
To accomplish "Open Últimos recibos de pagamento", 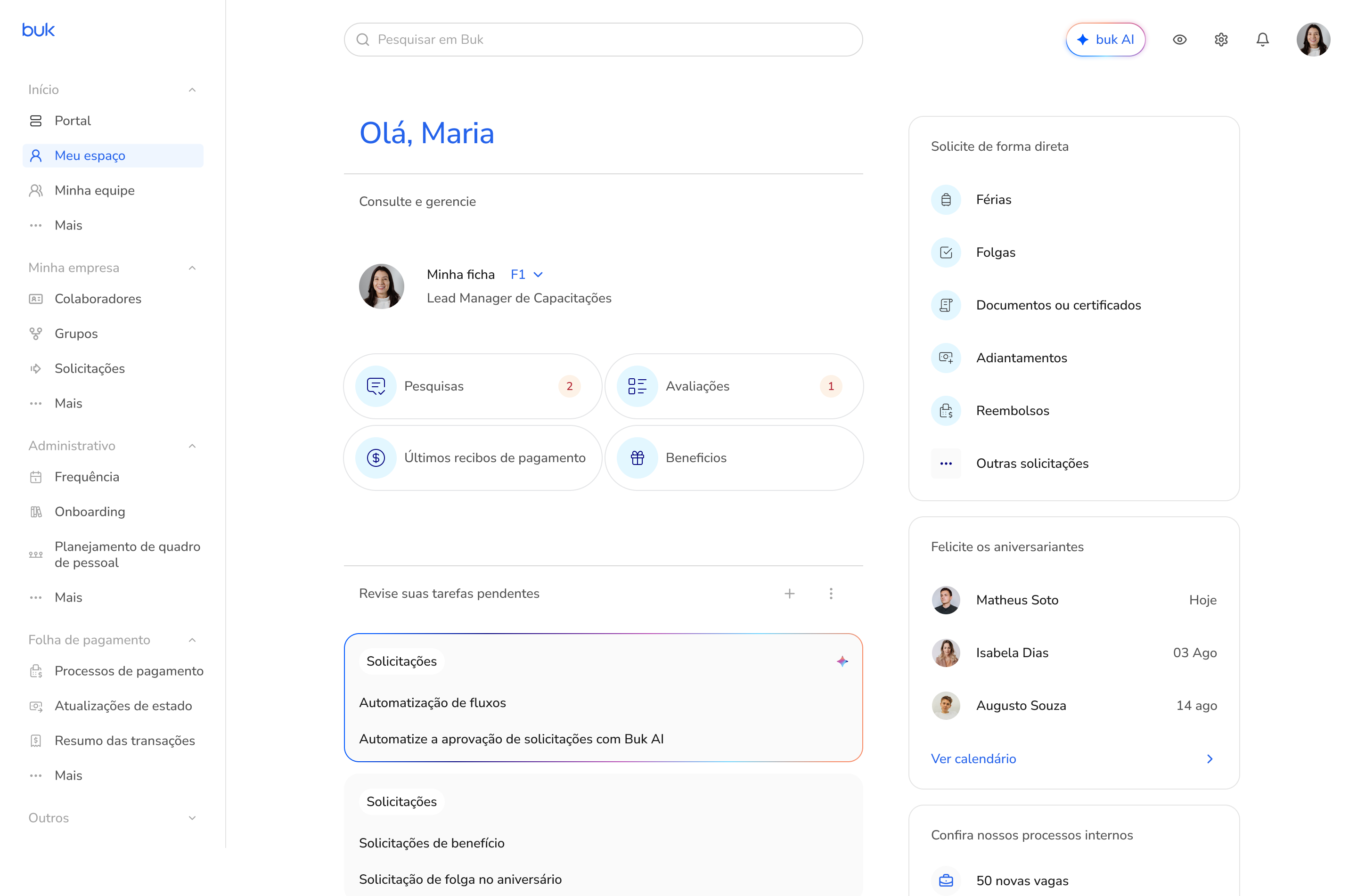I will click(473, 458).
